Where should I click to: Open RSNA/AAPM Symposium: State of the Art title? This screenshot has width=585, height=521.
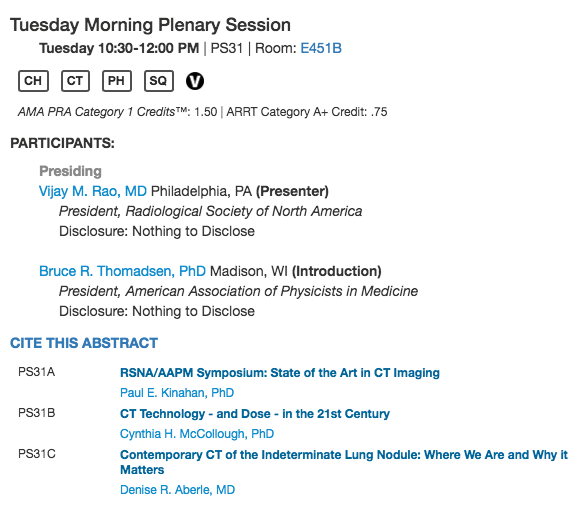pos(280,372)
